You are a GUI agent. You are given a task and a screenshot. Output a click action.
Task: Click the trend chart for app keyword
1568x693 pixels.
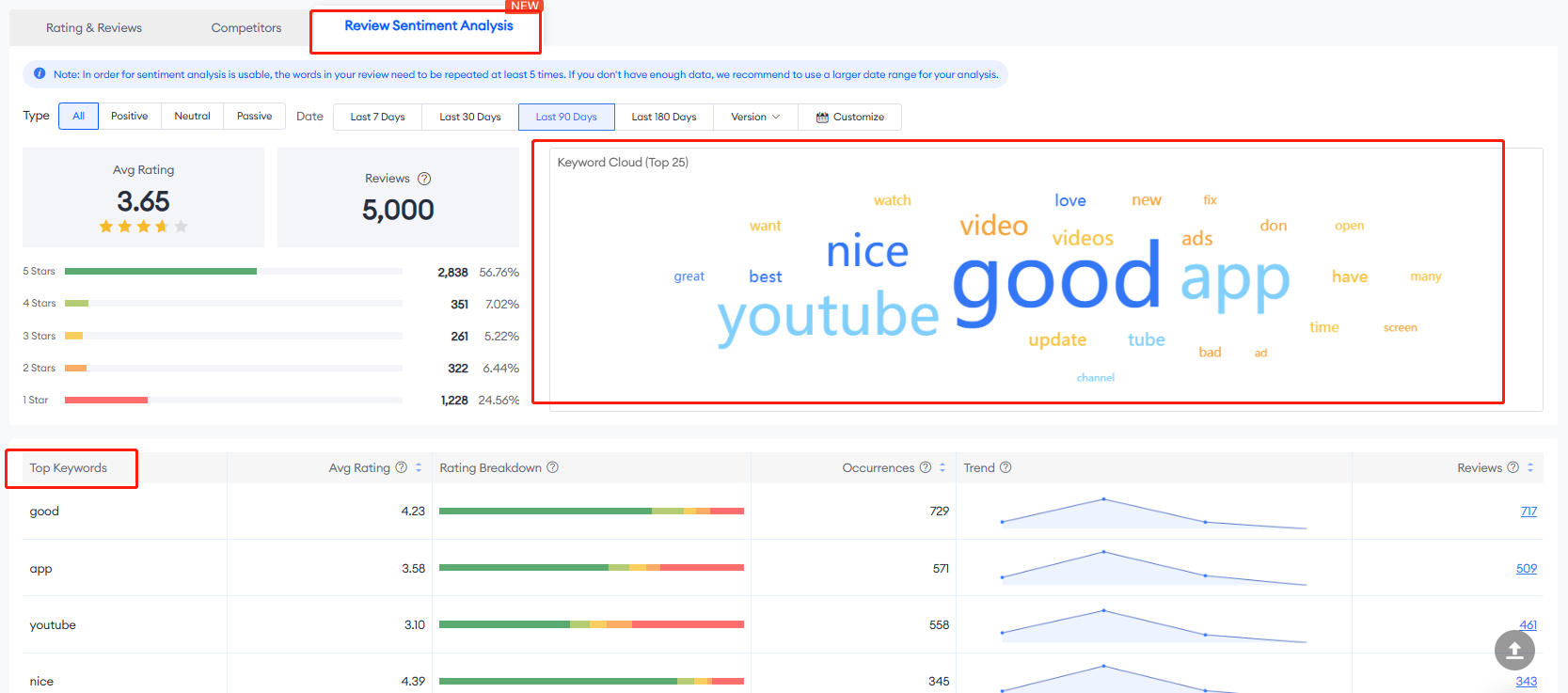tap(1154, 568)
